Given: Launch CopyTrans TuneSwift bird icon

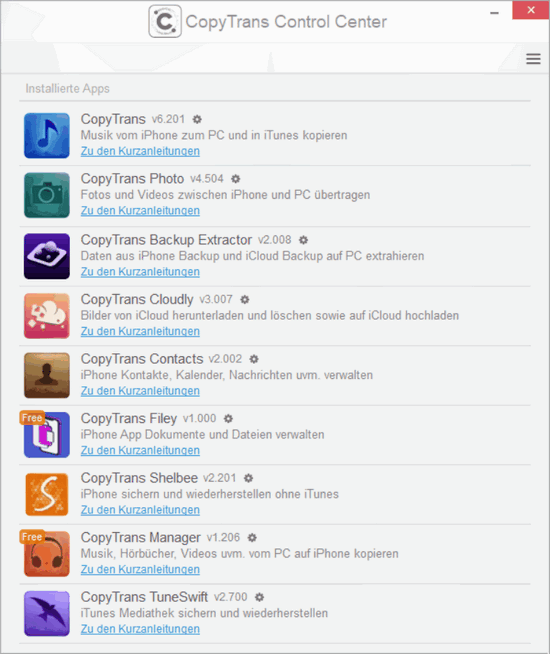Looking at the screenshot, I should coord(47,614).
